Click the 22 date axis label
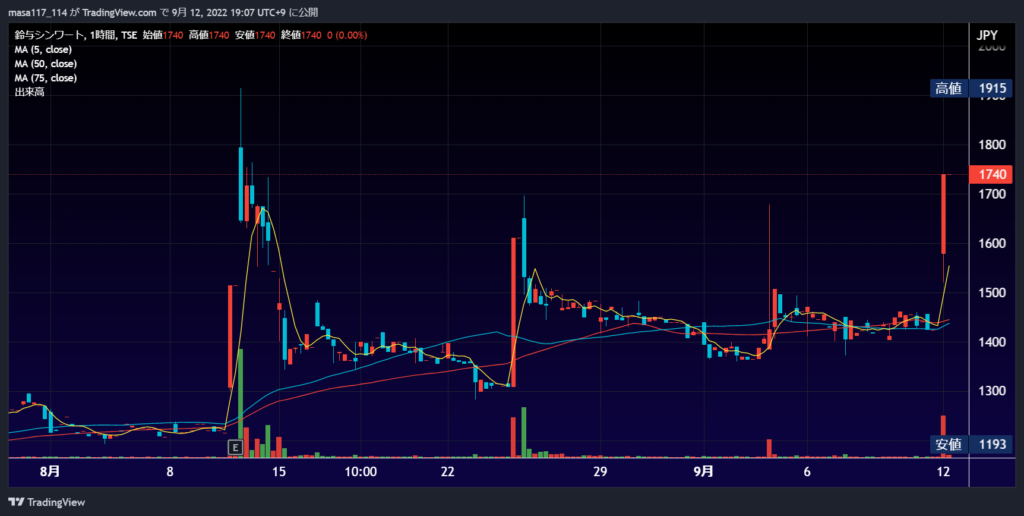 [447, 472]
